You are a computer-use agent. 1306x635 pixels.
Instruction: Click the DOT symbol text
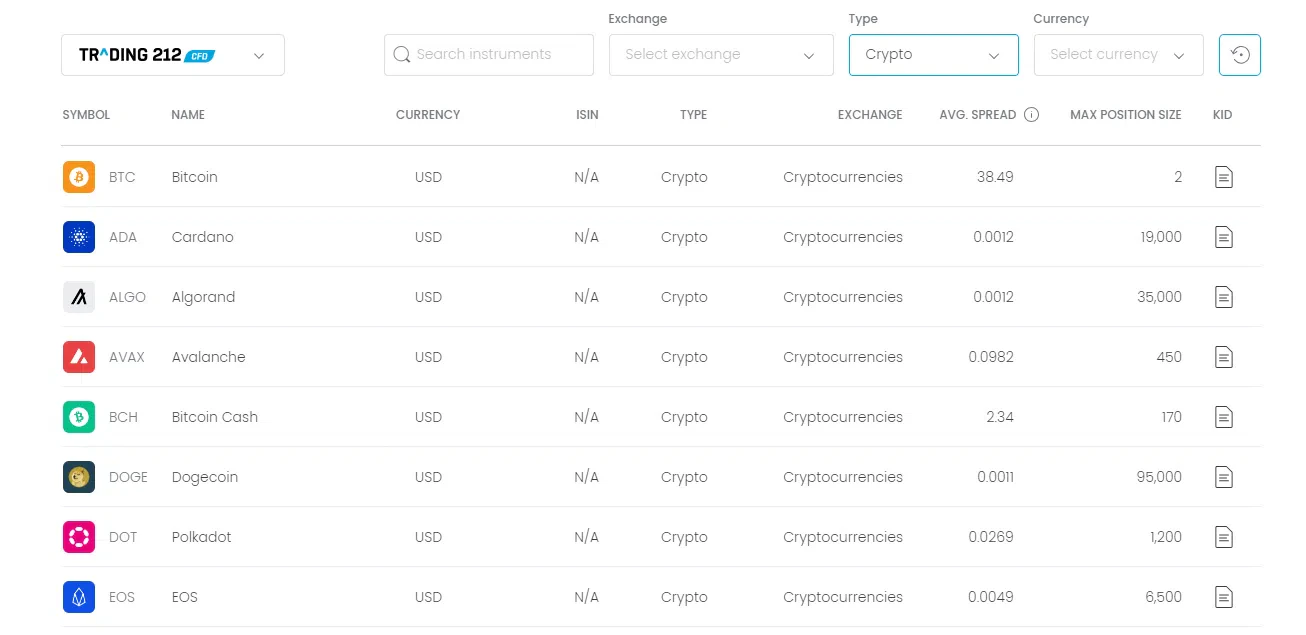123,537
